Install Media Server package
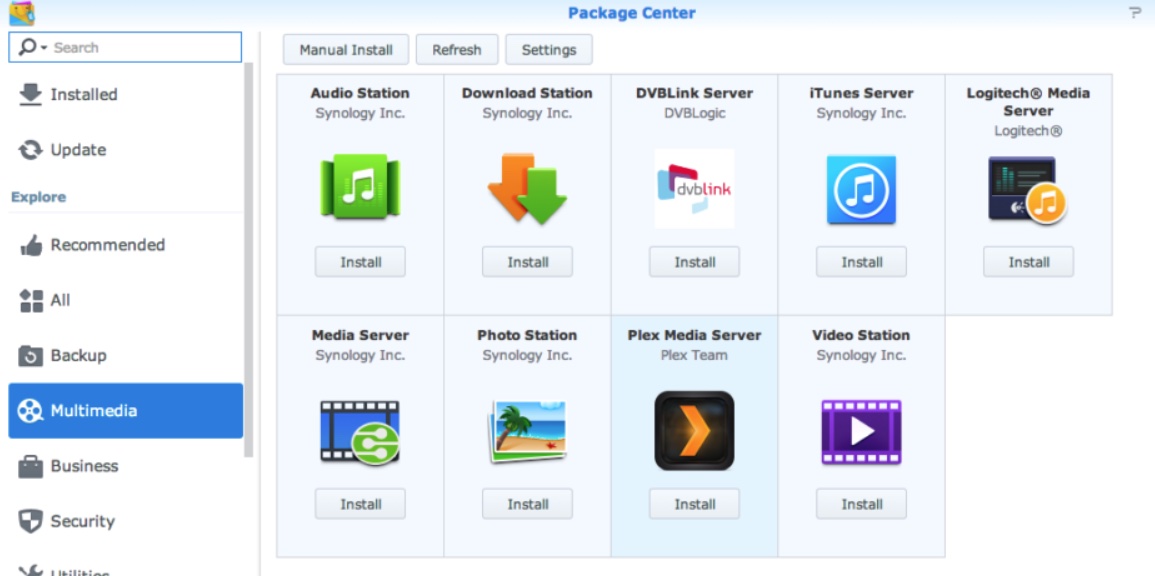Viewport: 1155px width, 576px height. coord(360,504)
